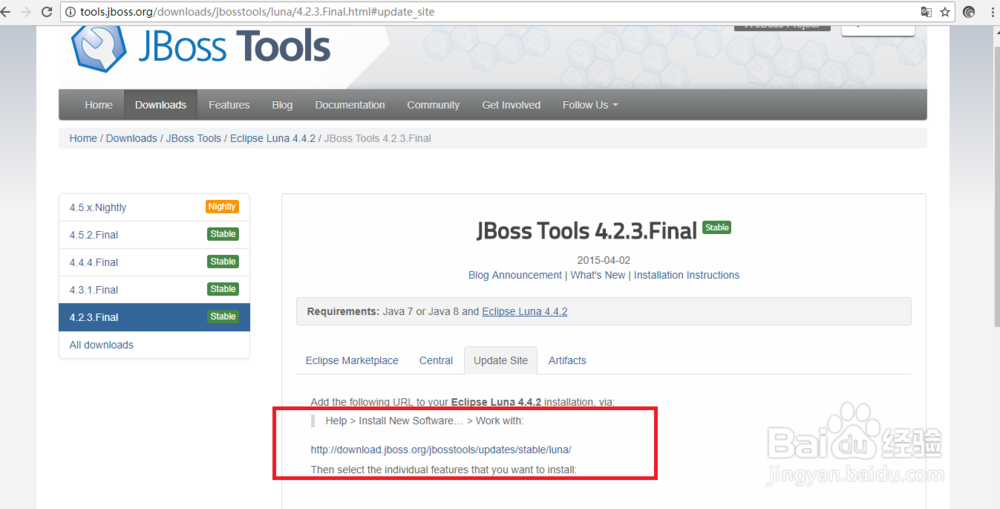Image resolution: width=1000 pixels, height=509 pixels.
Task: Click Eclipse Luna 4.4.2 breadcrumb link
Action: pyautogui.click(x=272, y=138)
